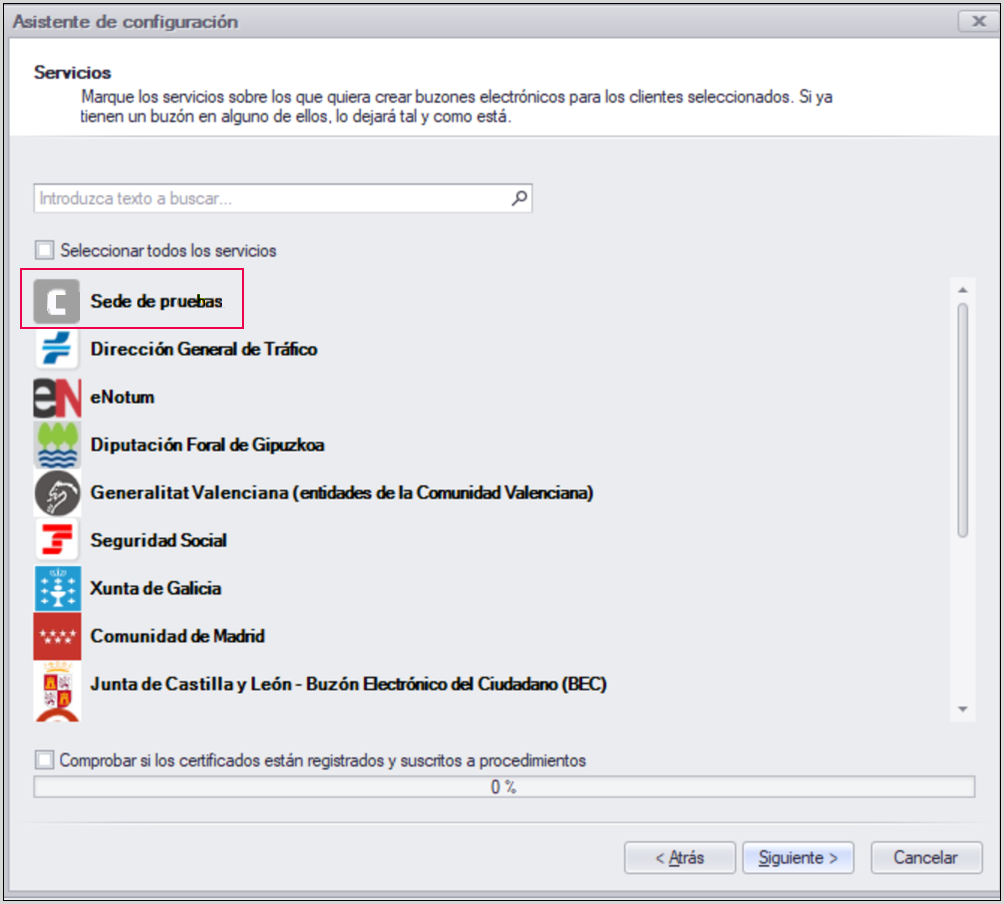
Task: Click the Diputación Foral de Gipuzkoa emblem
Action: point(57,445)
